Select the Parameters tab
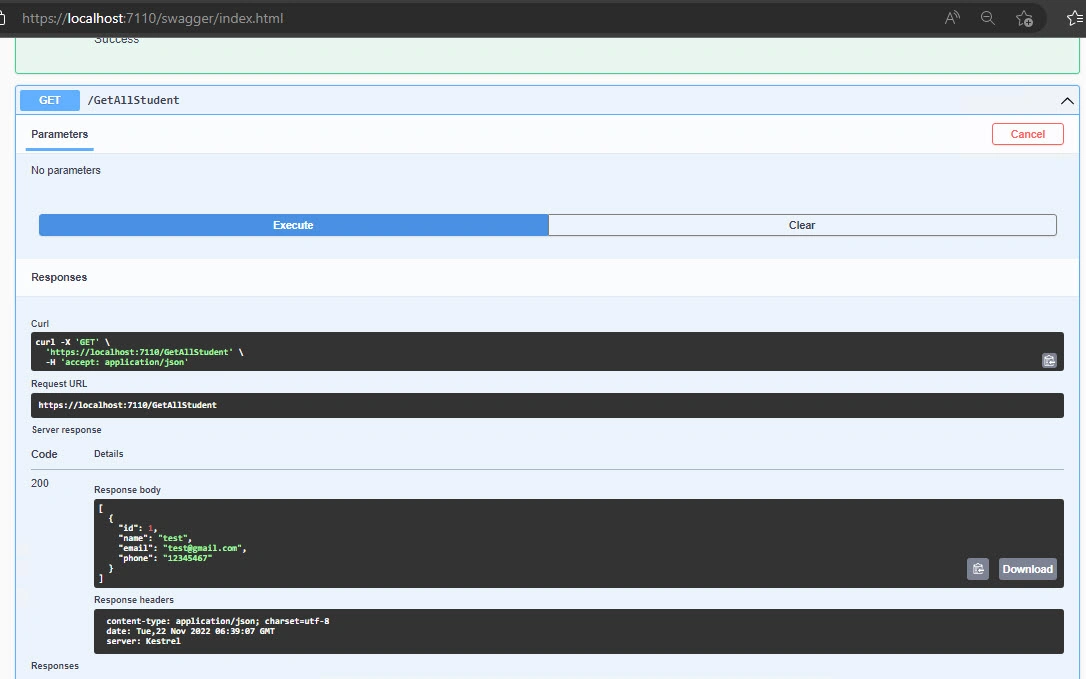Screen dimensions: 1086x679 tap(60, 134)
